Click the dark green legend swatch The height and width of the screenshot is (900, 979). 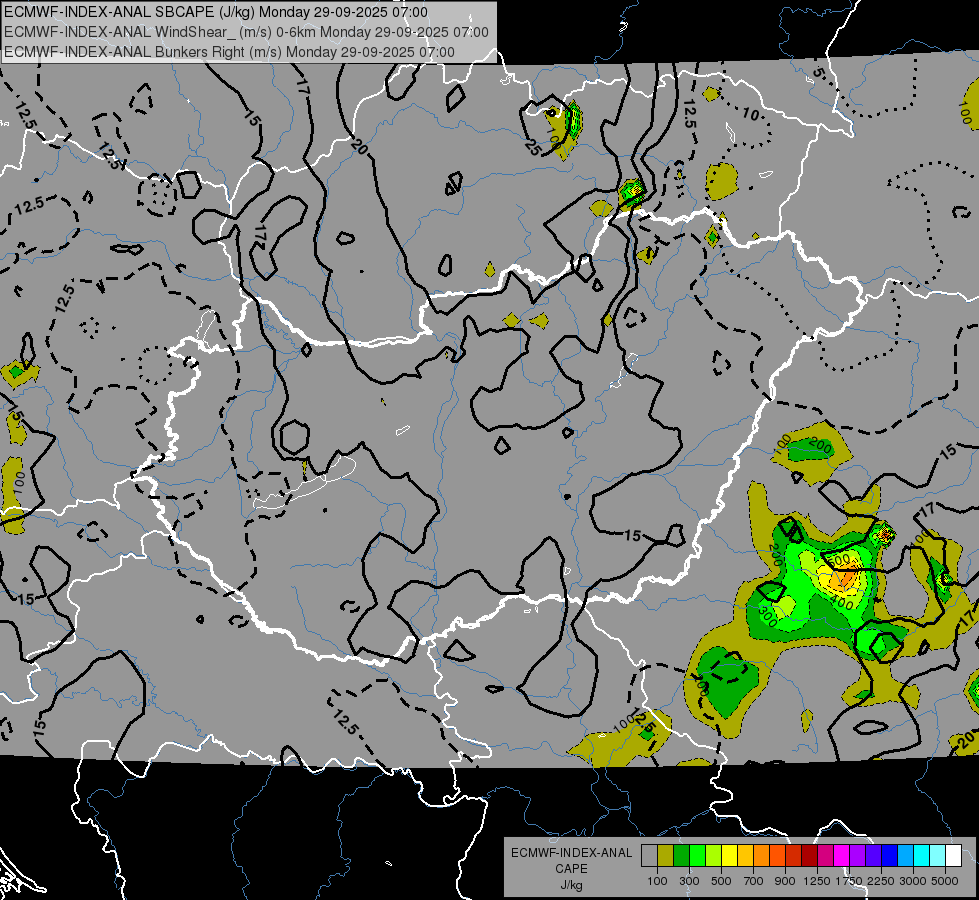681,856
